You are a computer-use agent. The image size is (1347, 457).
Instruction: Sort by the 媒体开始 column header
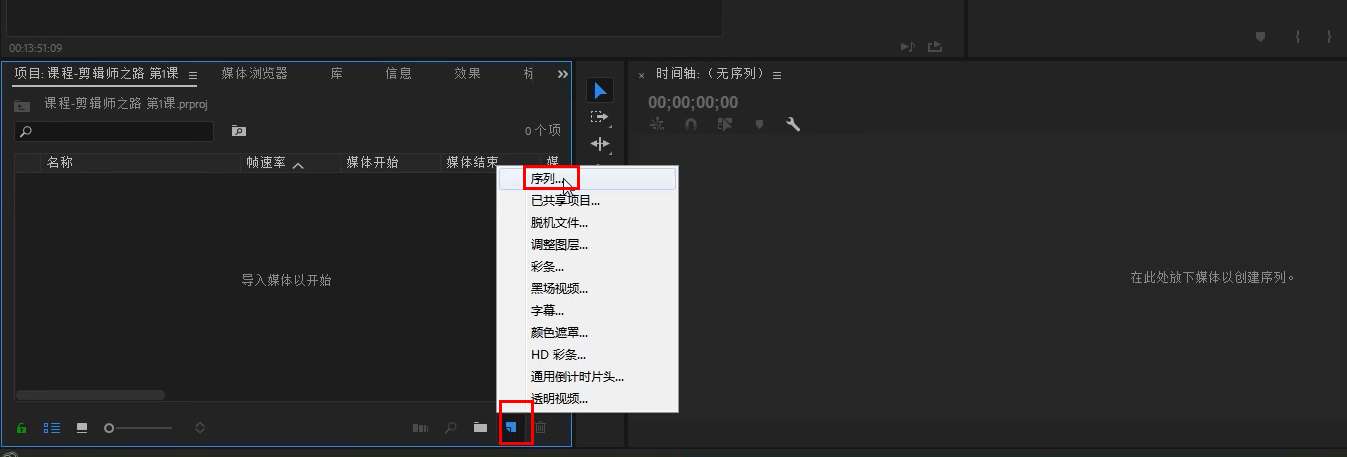pyautogui.click(x=372, y=163)
